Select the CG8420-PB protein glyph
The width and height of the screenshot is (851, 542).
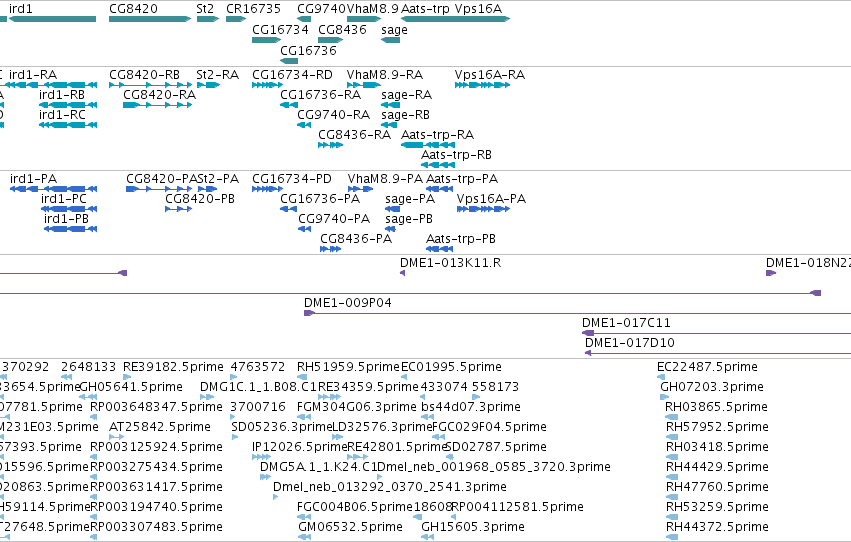(x=179, y=209)
